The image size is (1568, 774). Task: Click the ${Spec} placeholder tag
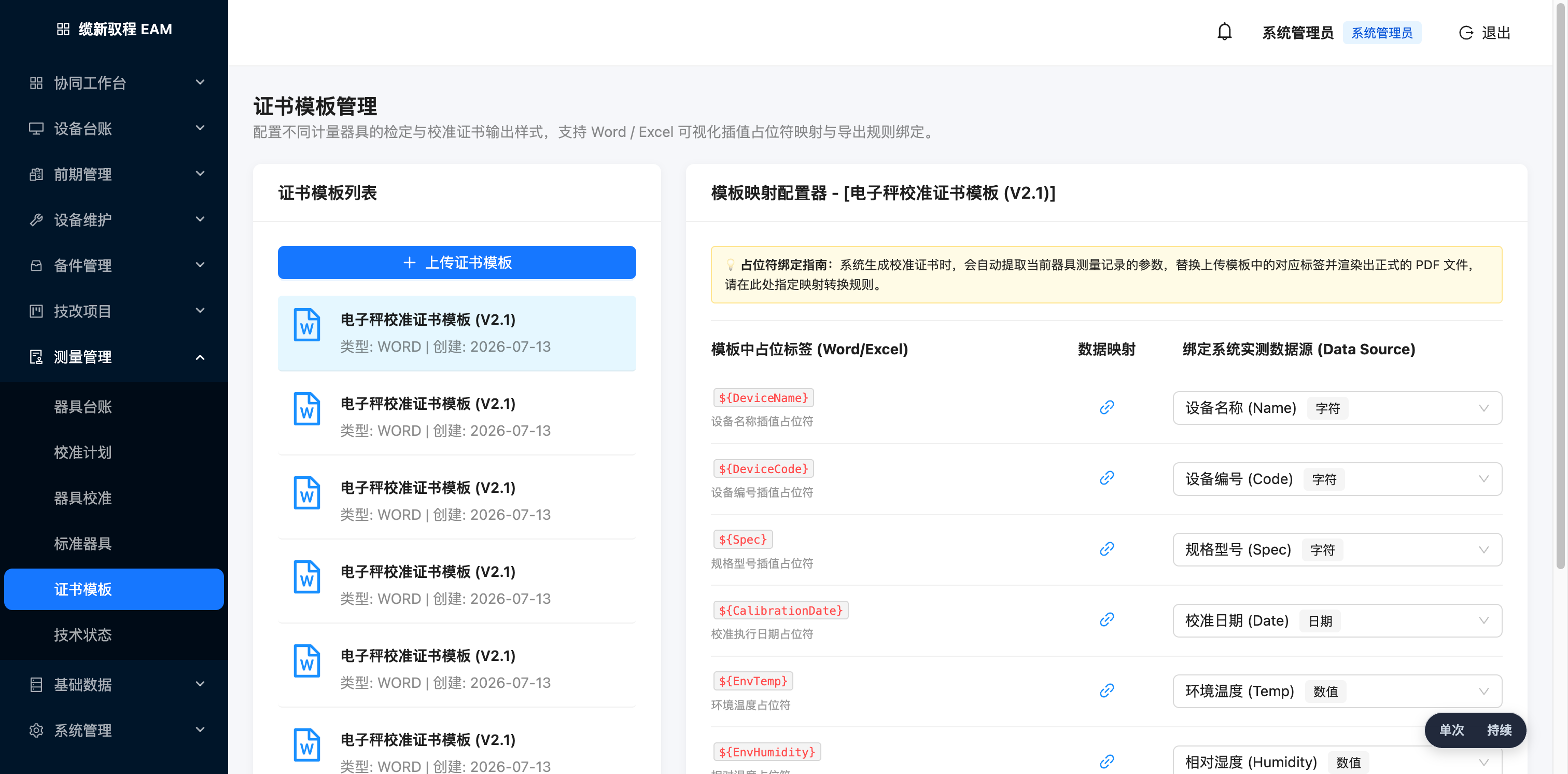pyautogui.click(x=743, y=540)
